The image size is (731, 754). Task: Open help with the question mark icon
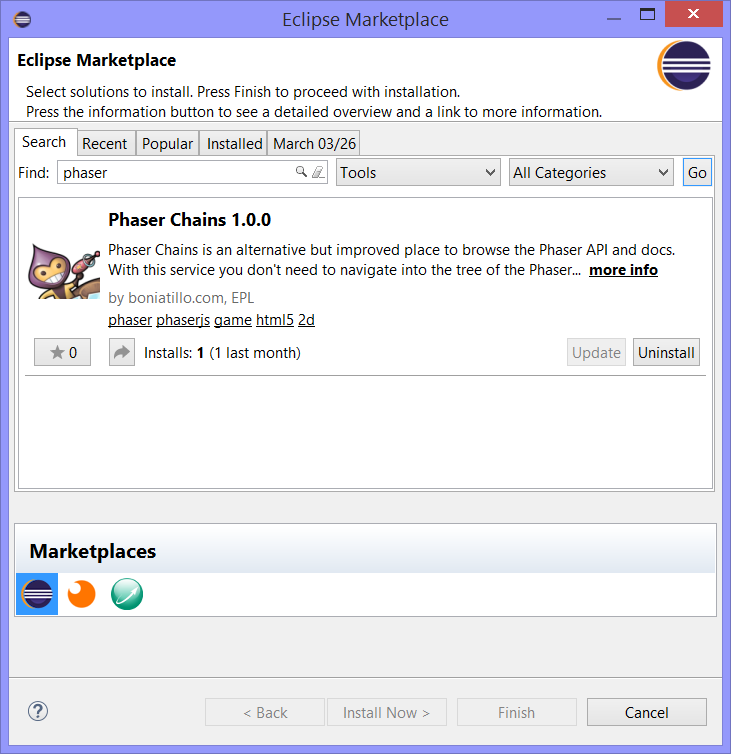coord(38,711)
